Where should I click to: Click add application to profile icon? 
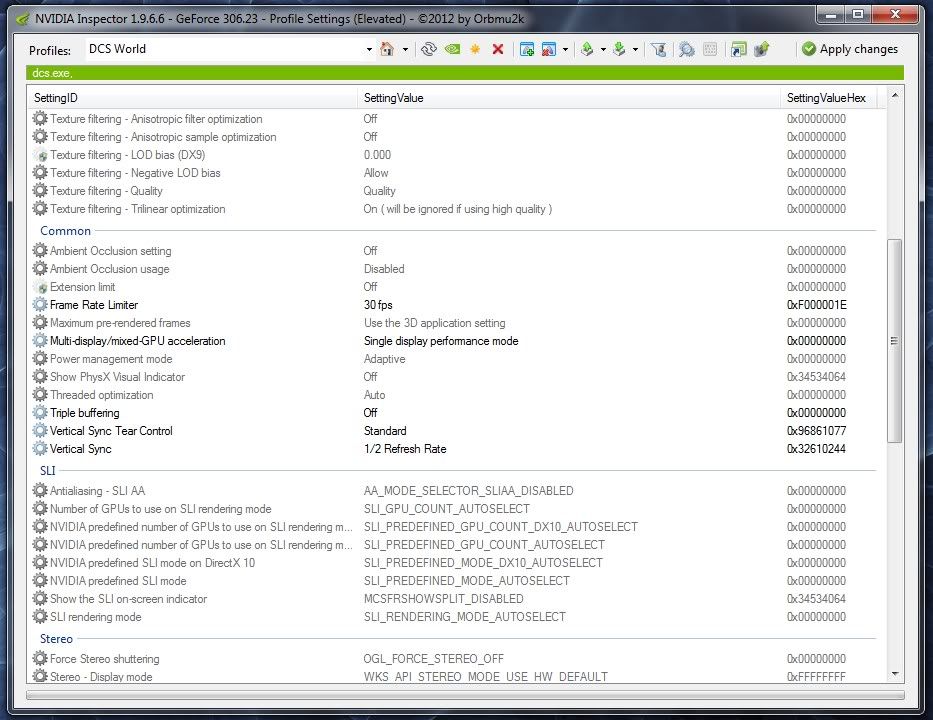[x=527, y=49]
